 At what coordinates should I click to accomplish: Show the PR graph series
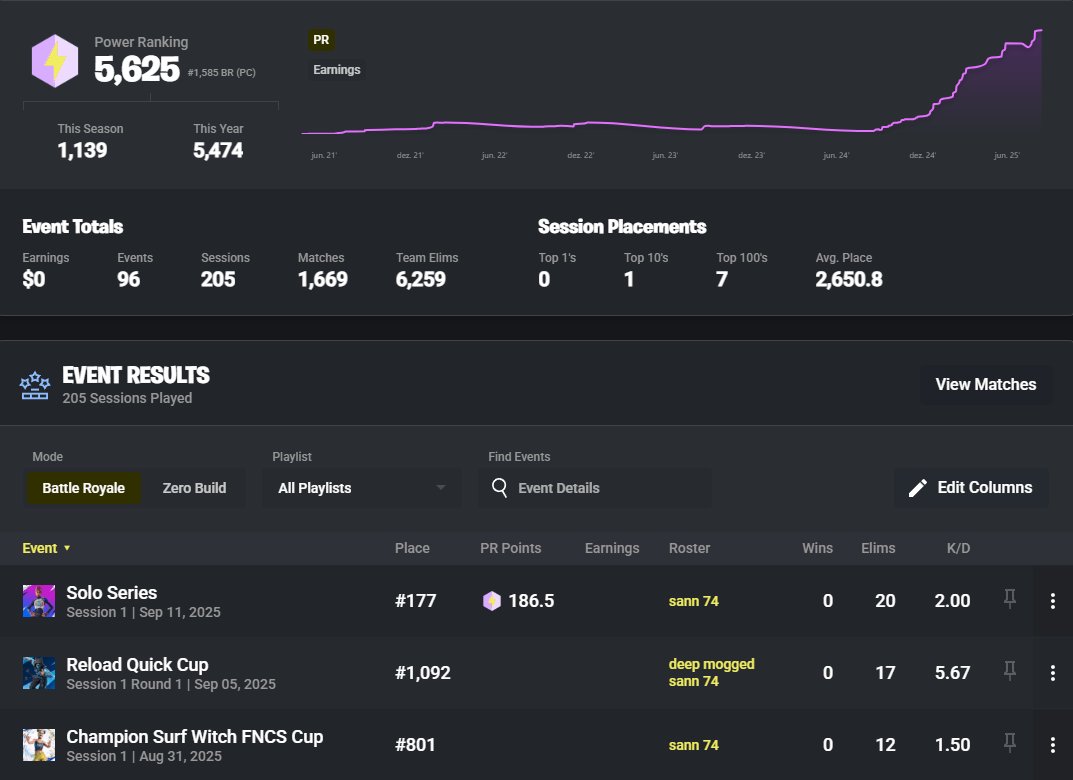pos(321,40)
